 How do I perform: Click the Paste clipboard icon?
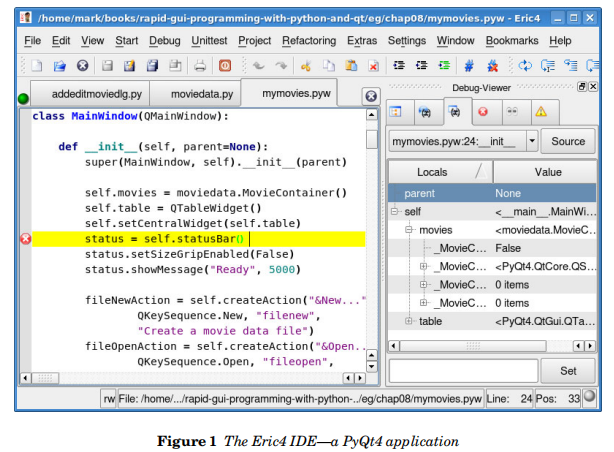pyautogui.click(x=351, y=65)
